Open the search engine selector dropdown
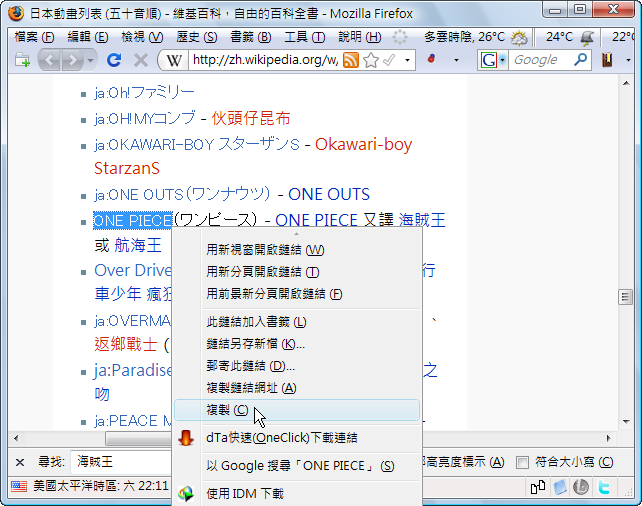642x506 pixels. point(502,61)
